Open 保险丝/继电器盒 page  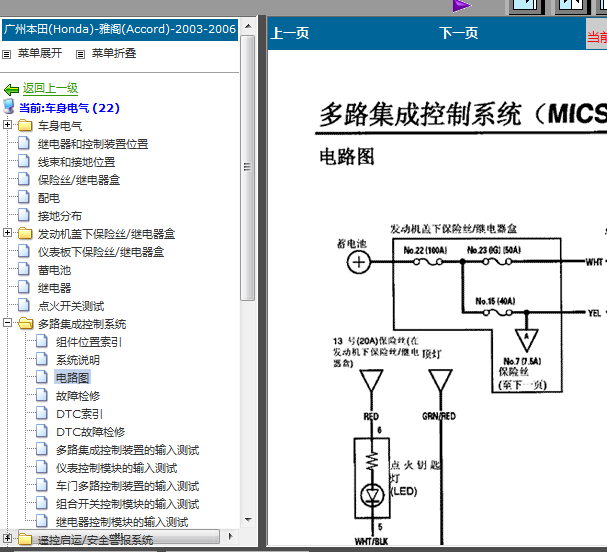pos(79,180)
